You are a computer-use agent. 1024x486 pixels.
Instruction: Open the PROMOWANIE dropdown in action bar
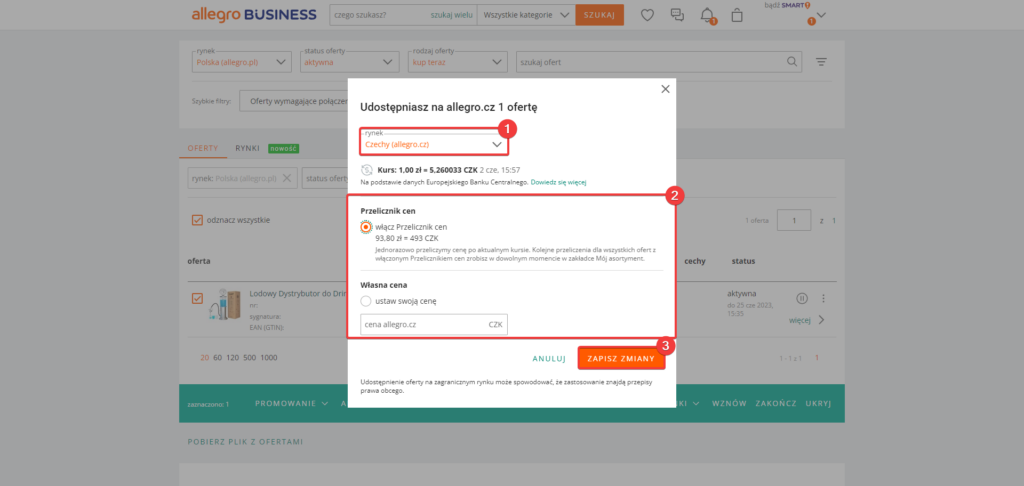click(291, 404)
